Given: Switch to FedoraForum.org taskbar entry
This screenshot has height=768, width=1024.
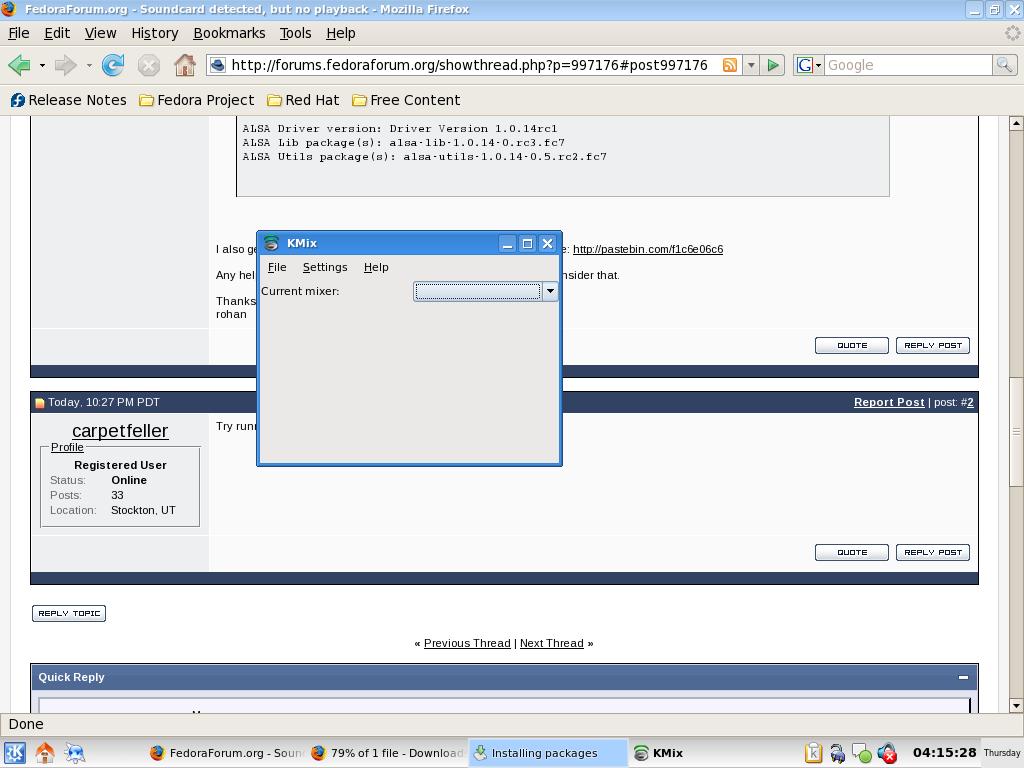Looking at the screenshot, I should tap(226, 753).
